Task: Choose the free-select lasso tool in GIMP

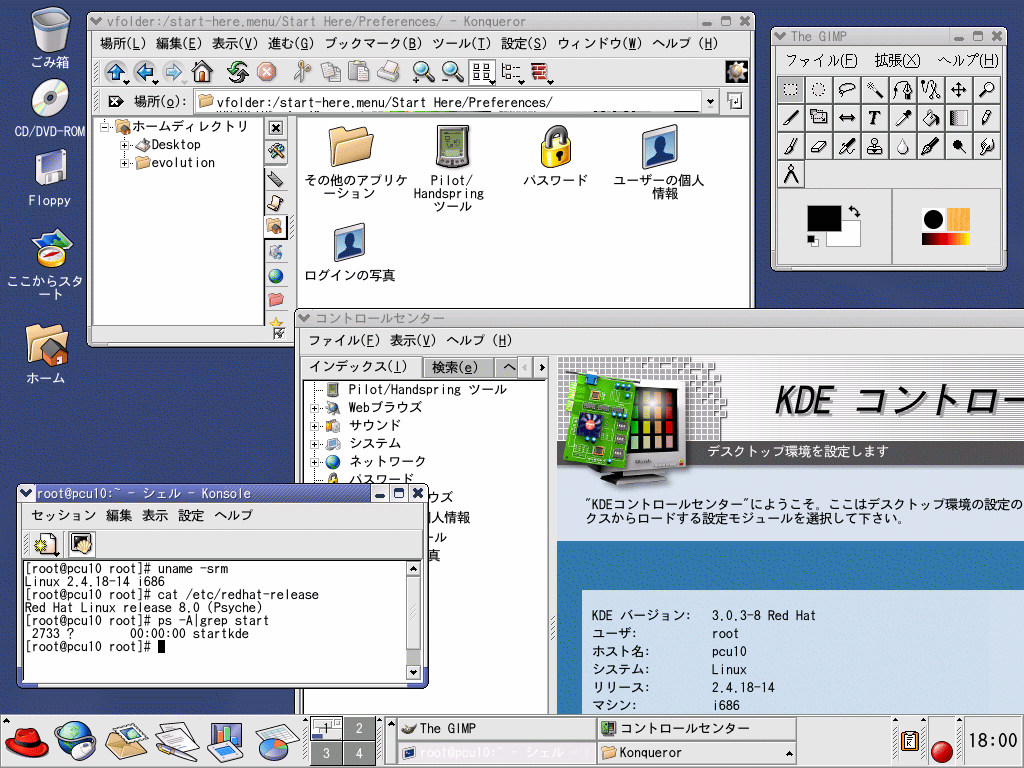Action: click(847, 89)
